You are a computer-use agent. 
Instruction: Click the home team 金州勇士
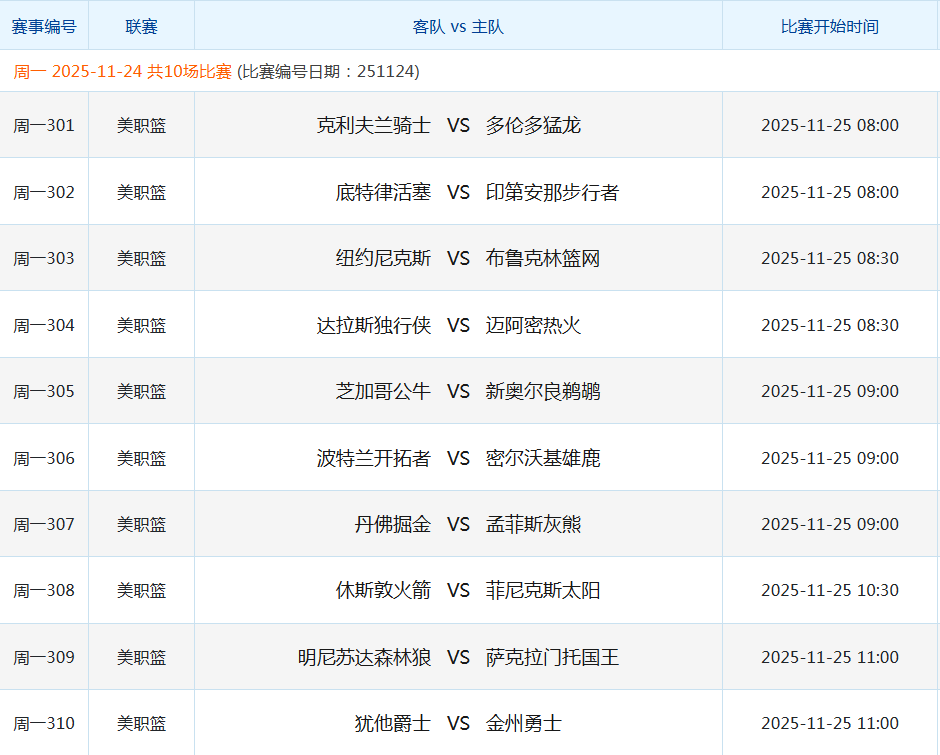coord(524,723)
